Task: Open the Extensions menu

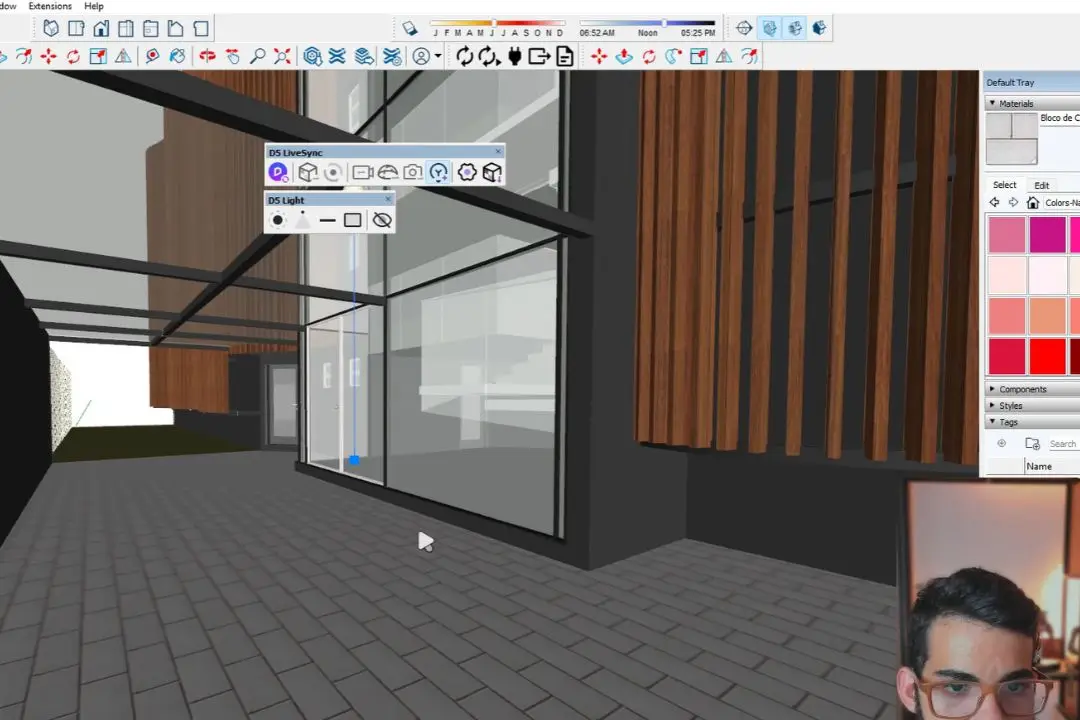Action: pyautogui.click(x=50, y=6)
